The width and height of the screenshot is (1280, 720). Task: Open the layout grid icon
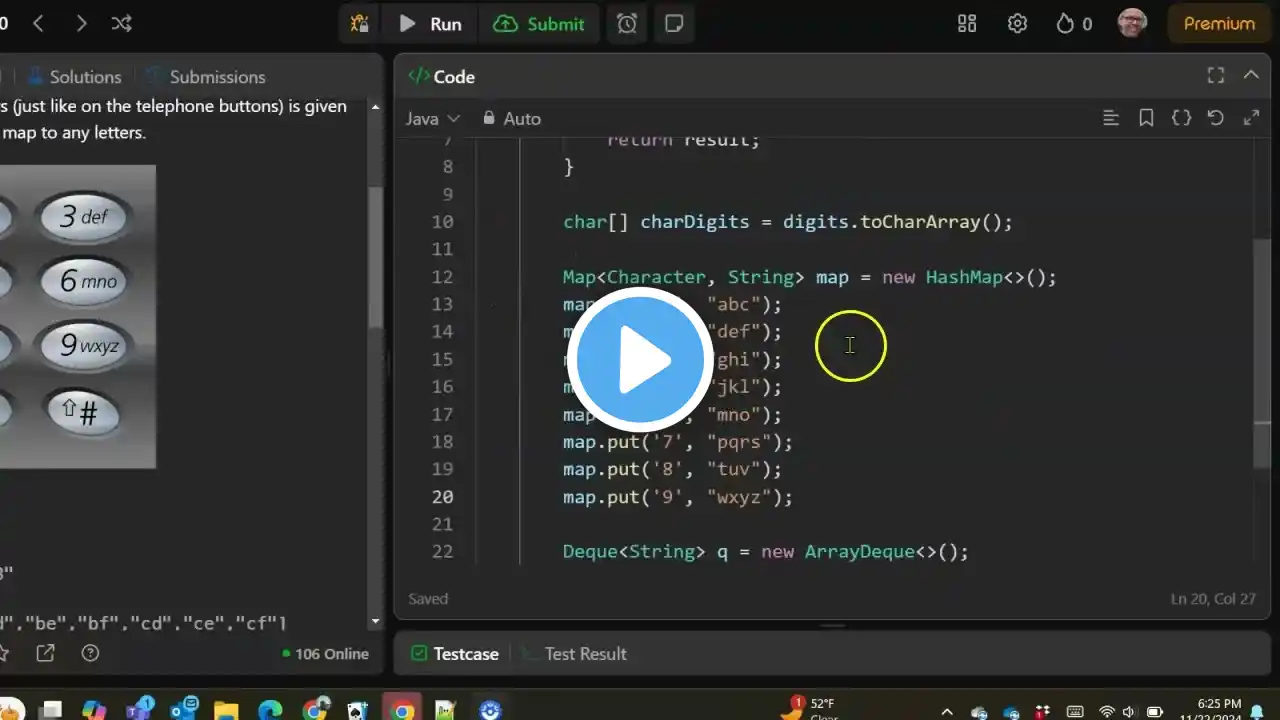pyautogui.click(x=967, y=23)
